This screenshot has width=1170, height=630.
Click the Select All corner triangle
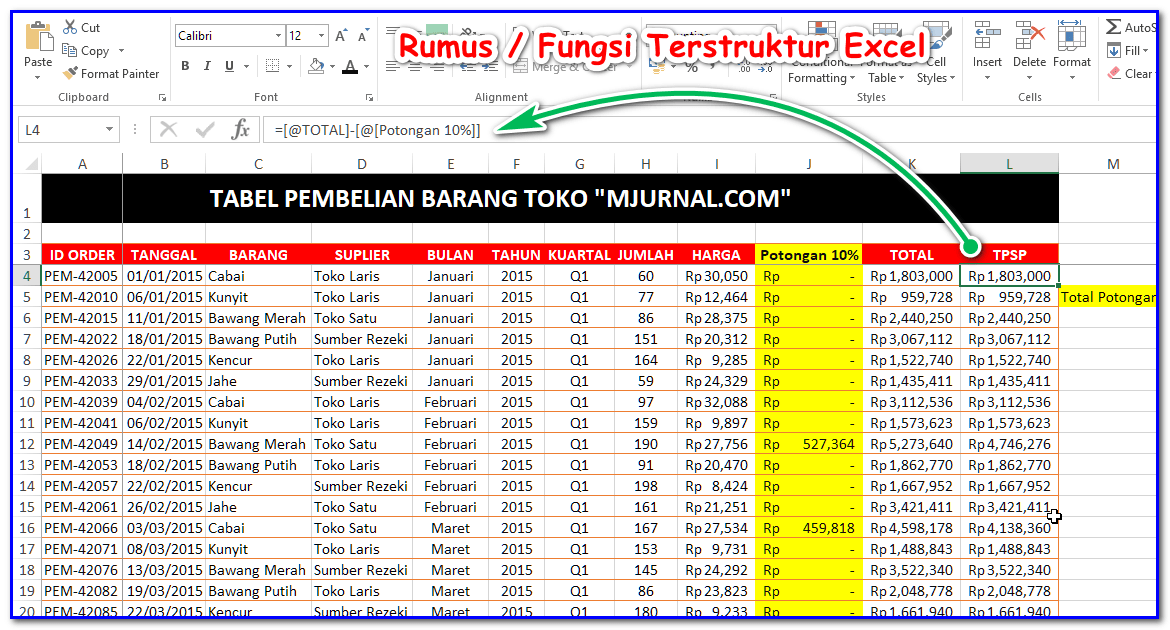(31, 163)
